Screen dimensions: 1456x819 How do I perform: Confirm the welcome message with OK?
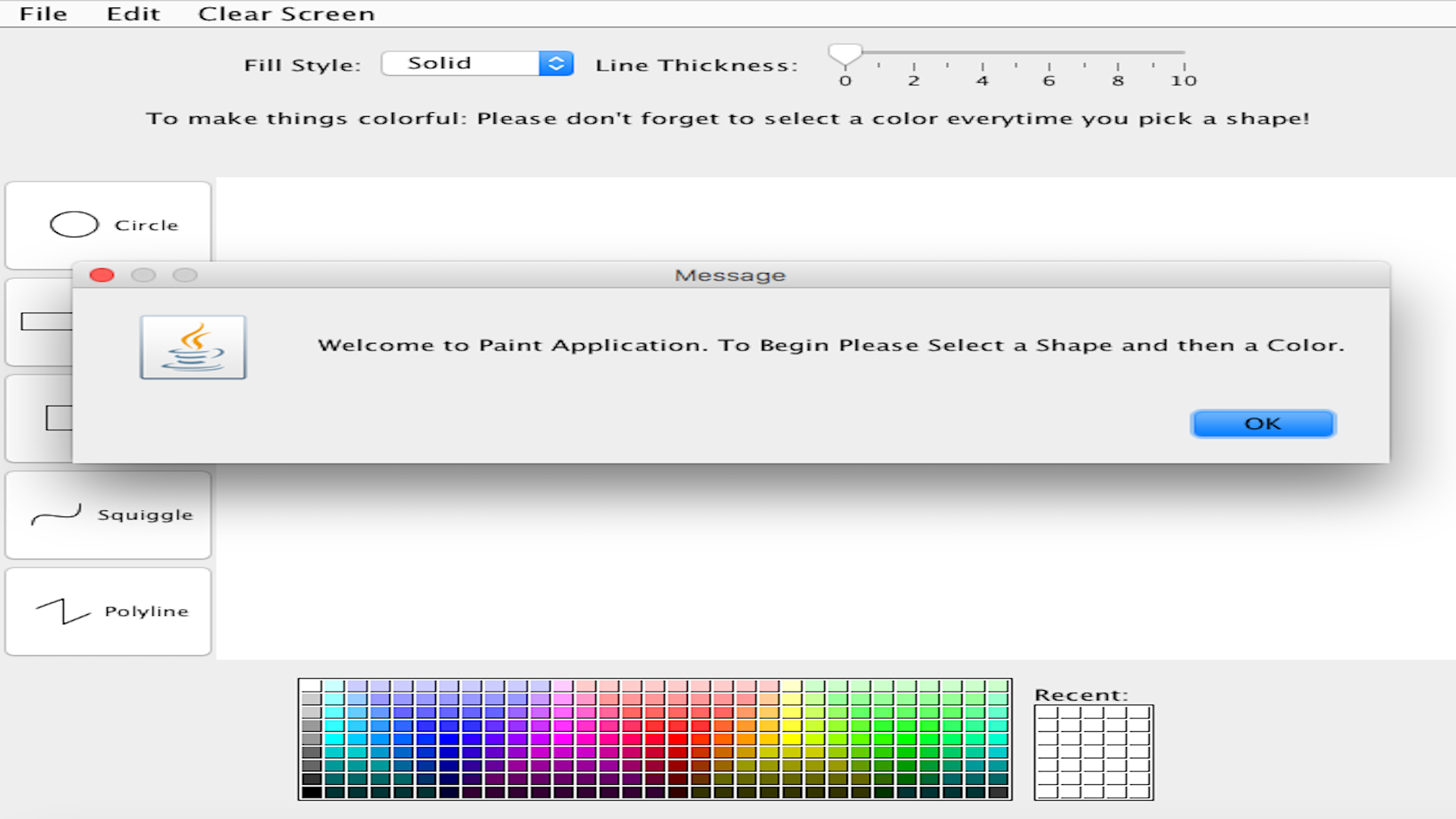[1263, 424]
